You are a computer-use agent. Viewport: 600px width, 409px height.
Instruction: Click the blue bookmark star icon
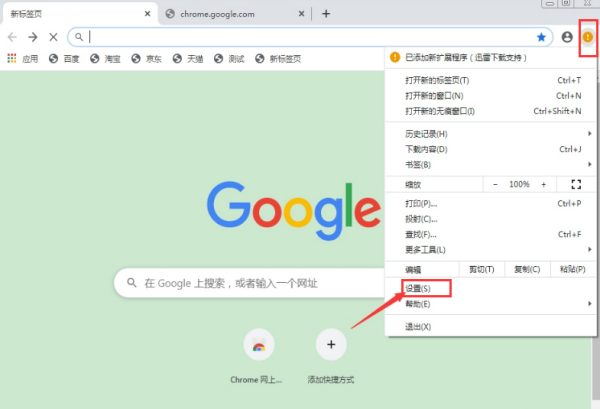pyautogui.click(x=541, y=37)
